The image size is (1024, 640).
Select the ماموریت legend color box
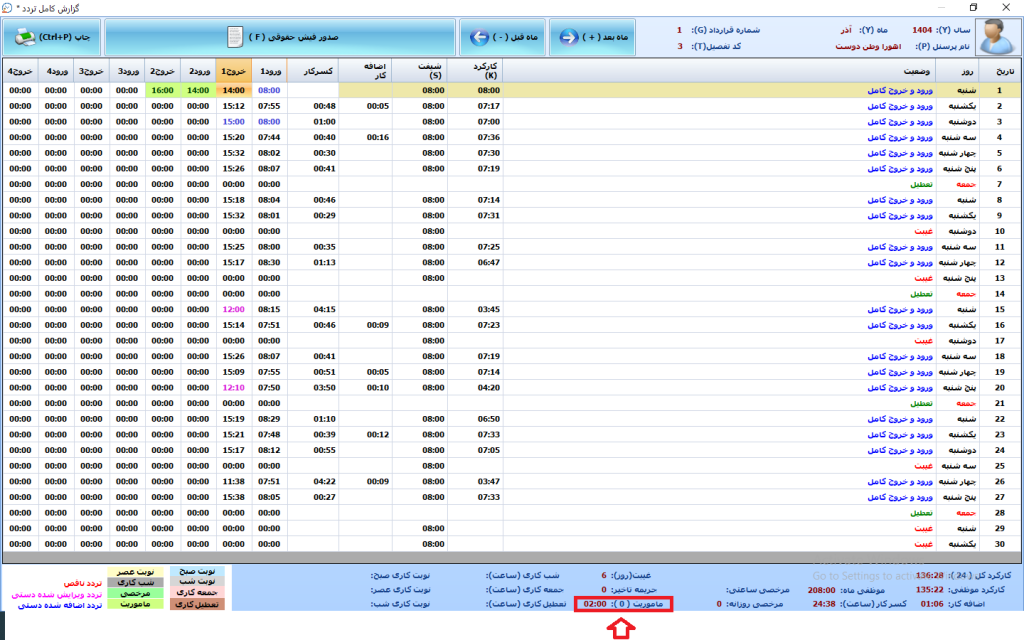coord(134,604)
